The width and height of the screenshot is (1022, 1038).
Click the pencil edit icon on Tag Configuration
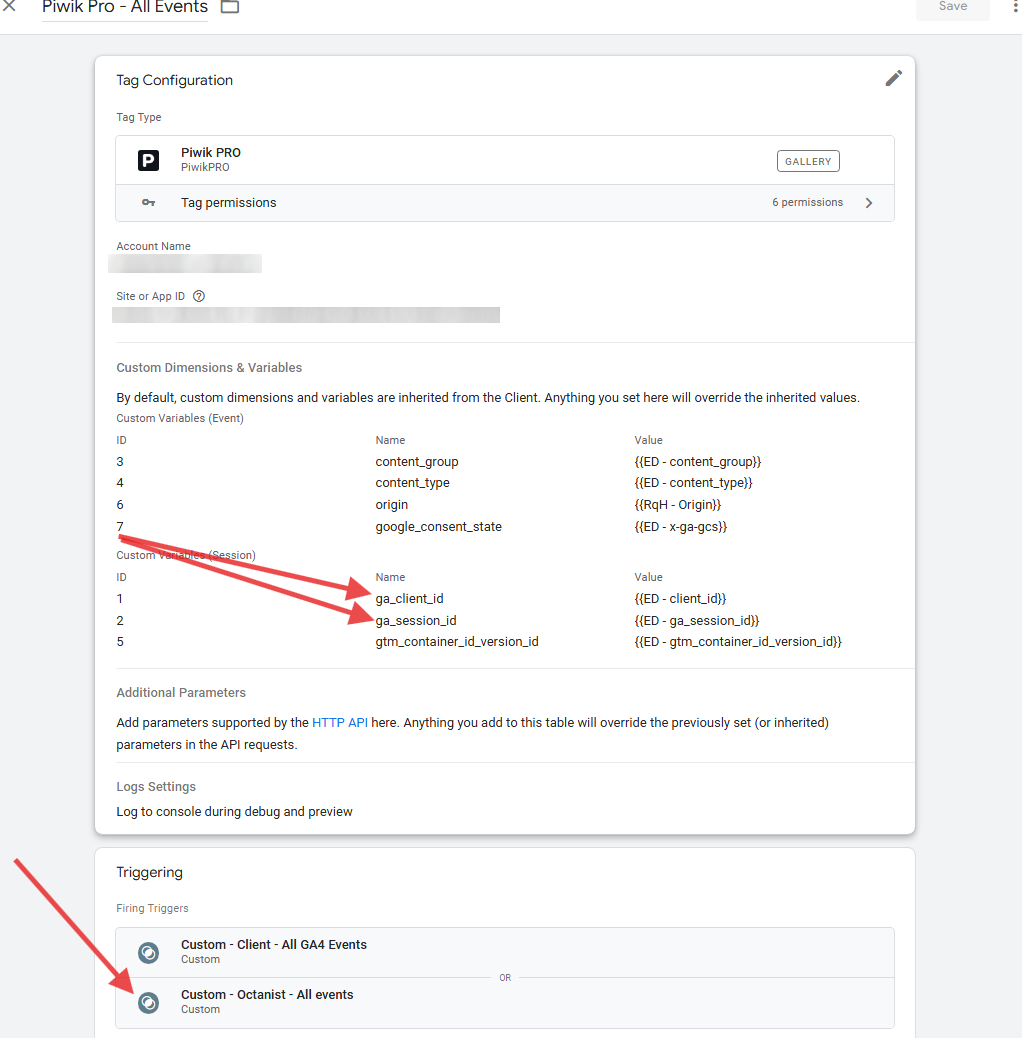[x=893, y=78]
